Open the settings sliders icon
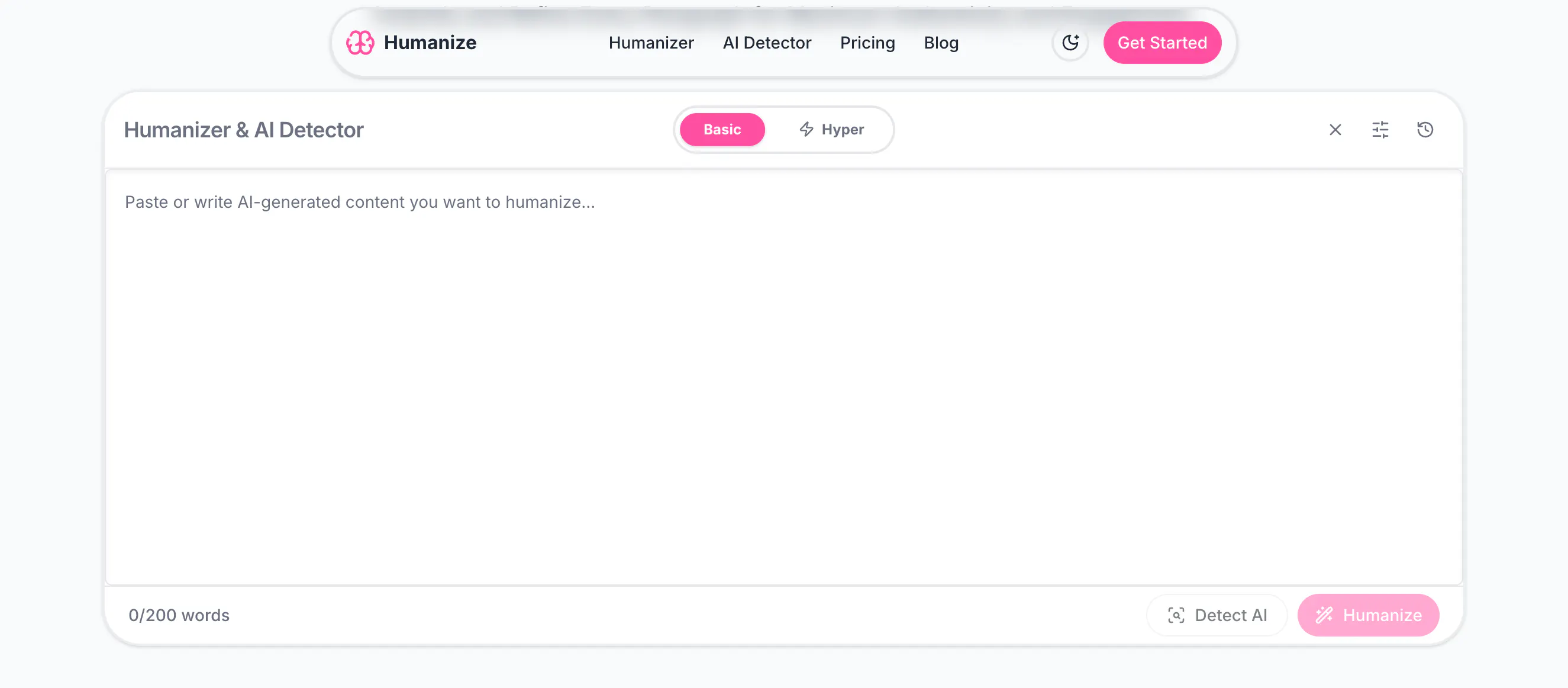 point(1380,130)
